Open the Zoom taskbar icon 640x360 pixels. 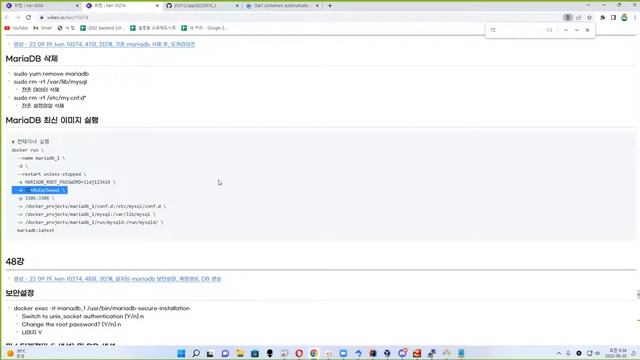(x=343, y=353)
